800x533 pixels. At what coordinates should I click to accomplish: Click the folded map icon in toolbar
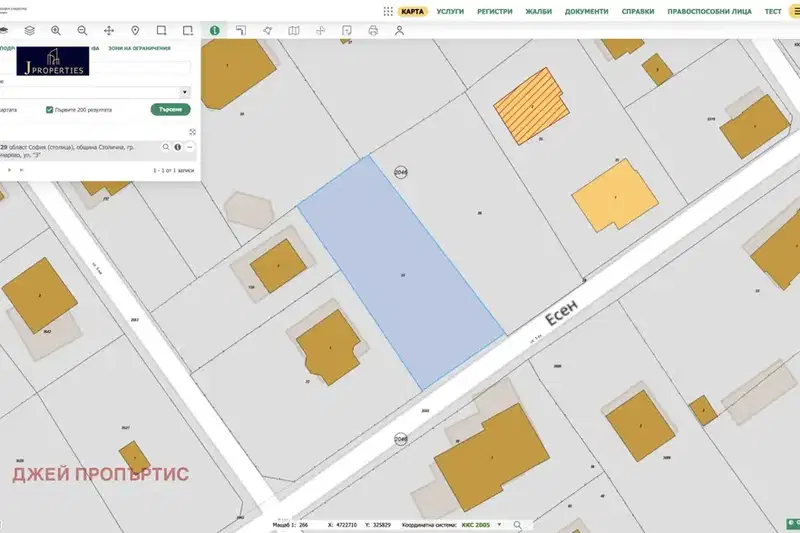coord(294,31)
